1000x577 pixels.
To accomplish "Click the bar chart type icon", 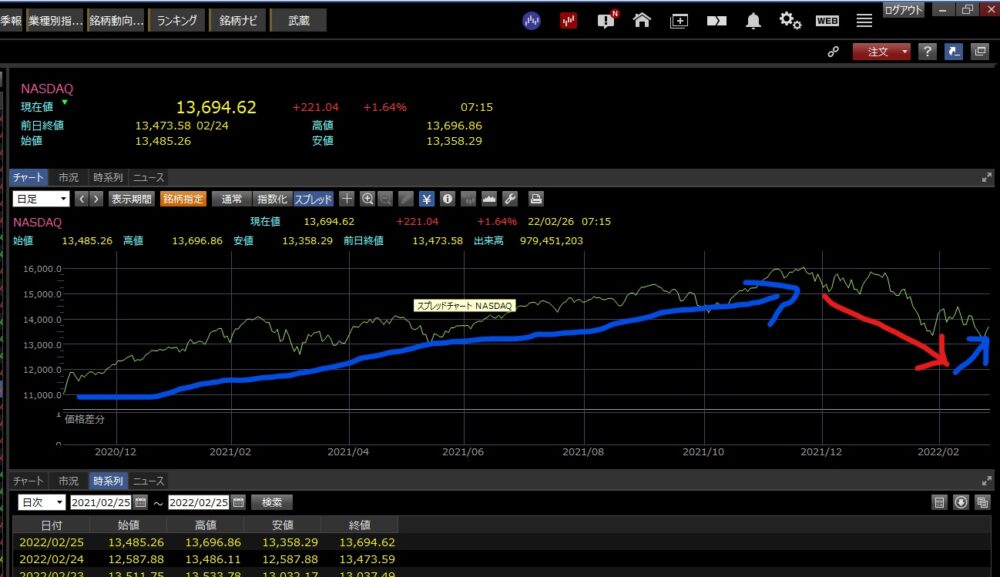I will tap(468, 199).
